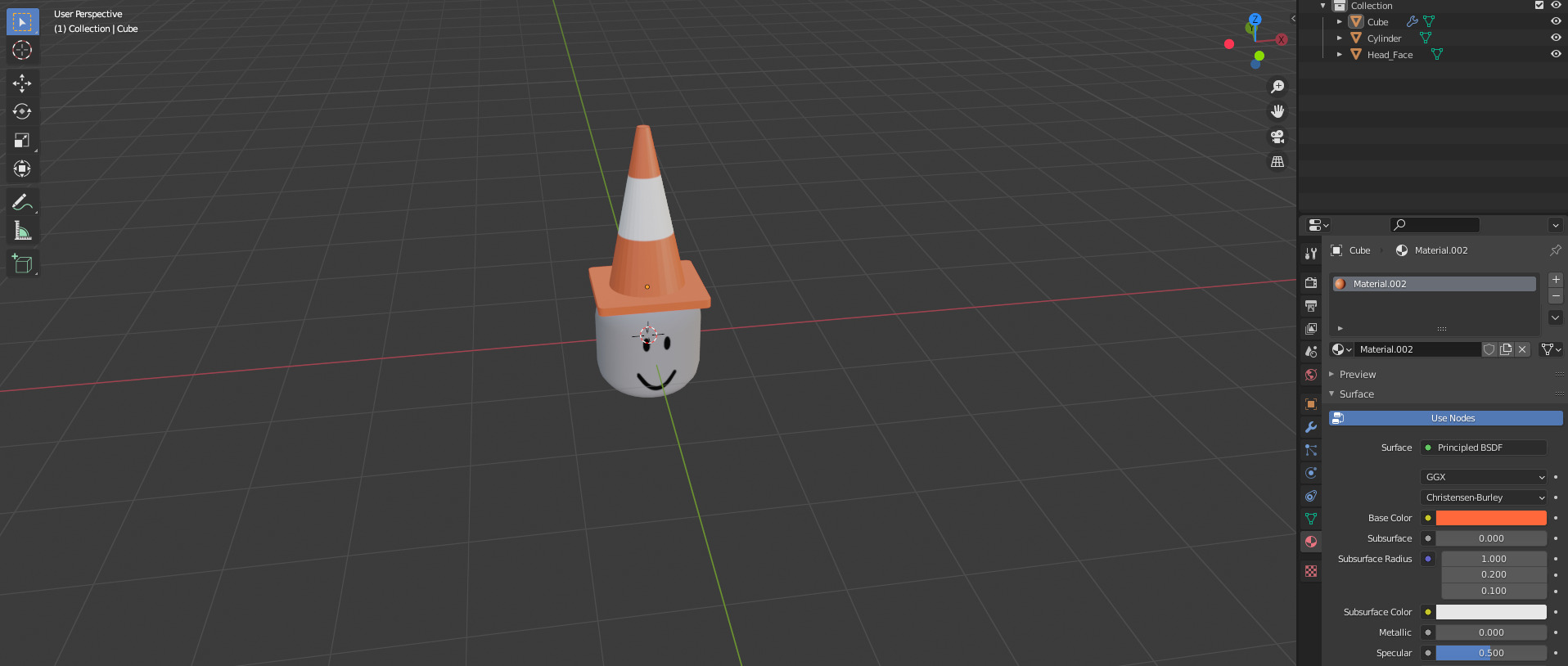Viewport: 1568px width, 666px height.
Task: Toggle the camera view icon
Action: [1277, 137]
